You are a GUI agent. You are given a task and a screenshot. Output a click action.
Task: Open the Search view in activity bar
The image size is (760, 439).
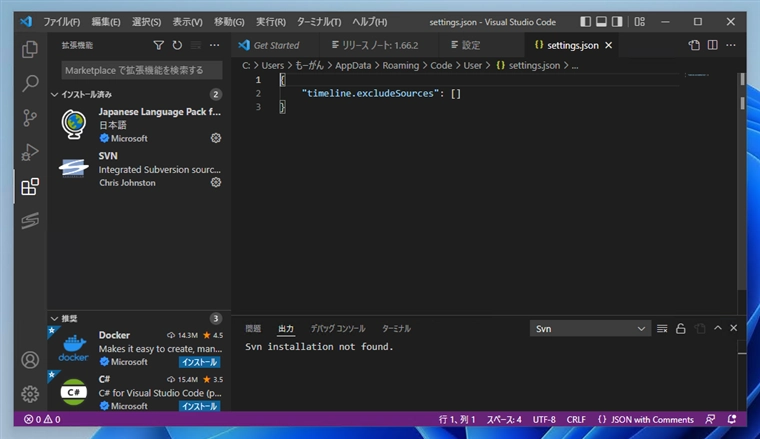point(30,83)
